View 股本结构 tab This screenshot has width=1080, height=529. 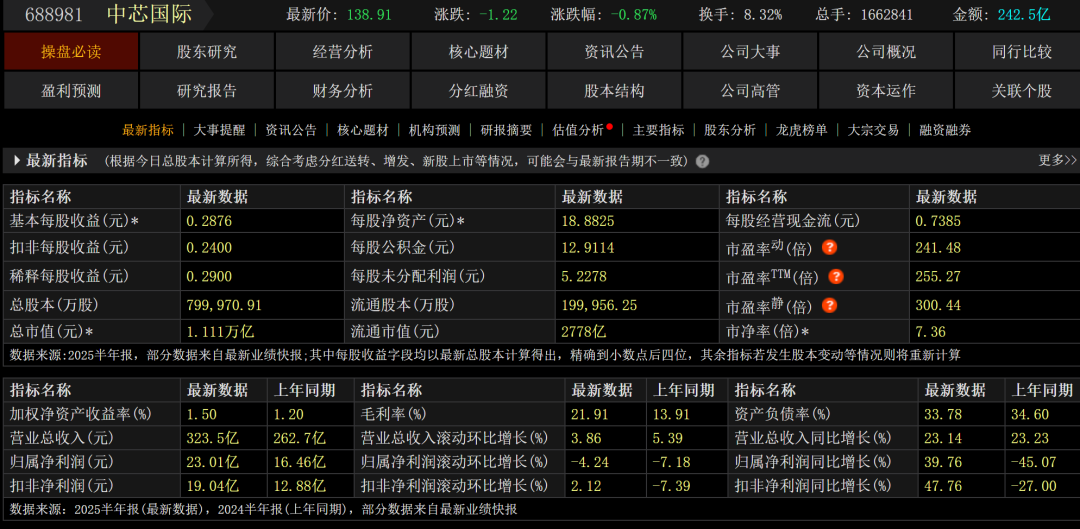[x=614, y=90]
